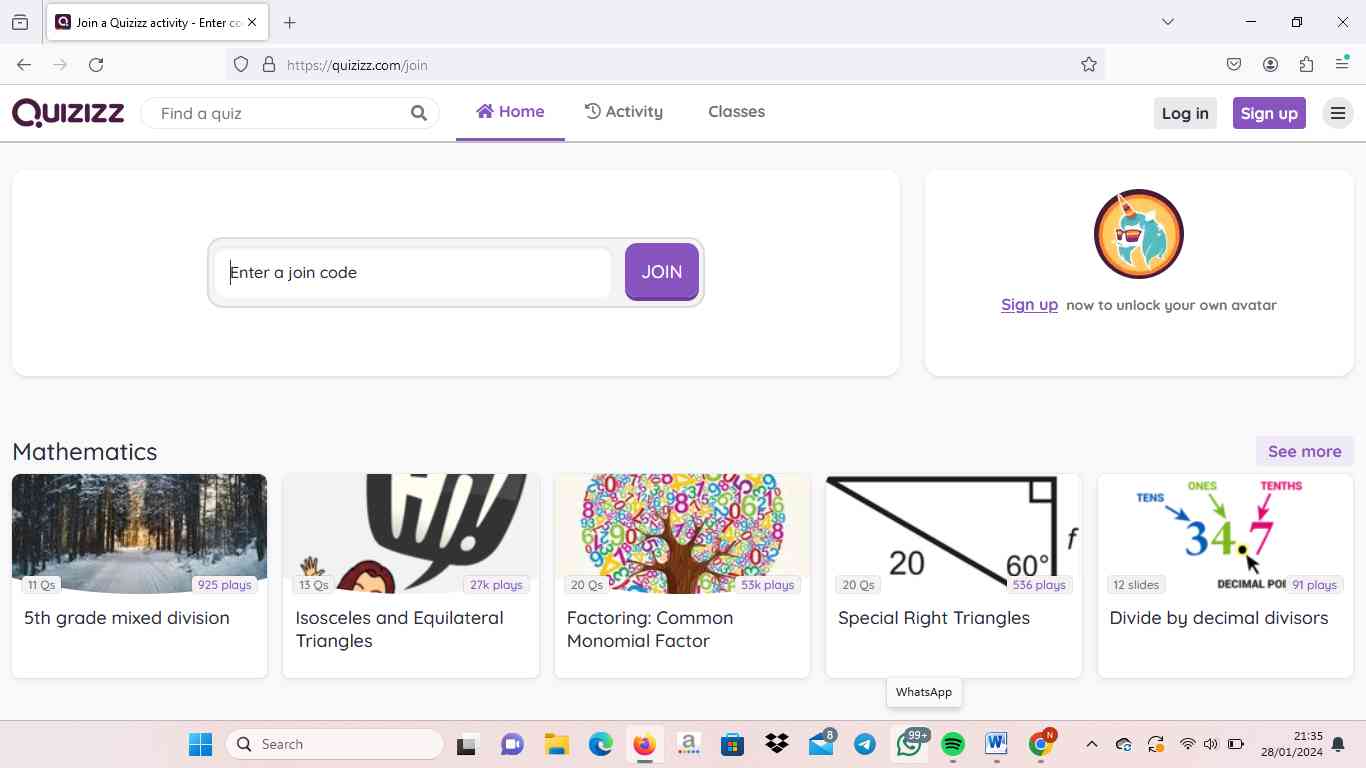The width and height of the screenshot is (1366, 768).
Task: Open Factoring: Common Monomial Factor title
Action: click(650, 629)
